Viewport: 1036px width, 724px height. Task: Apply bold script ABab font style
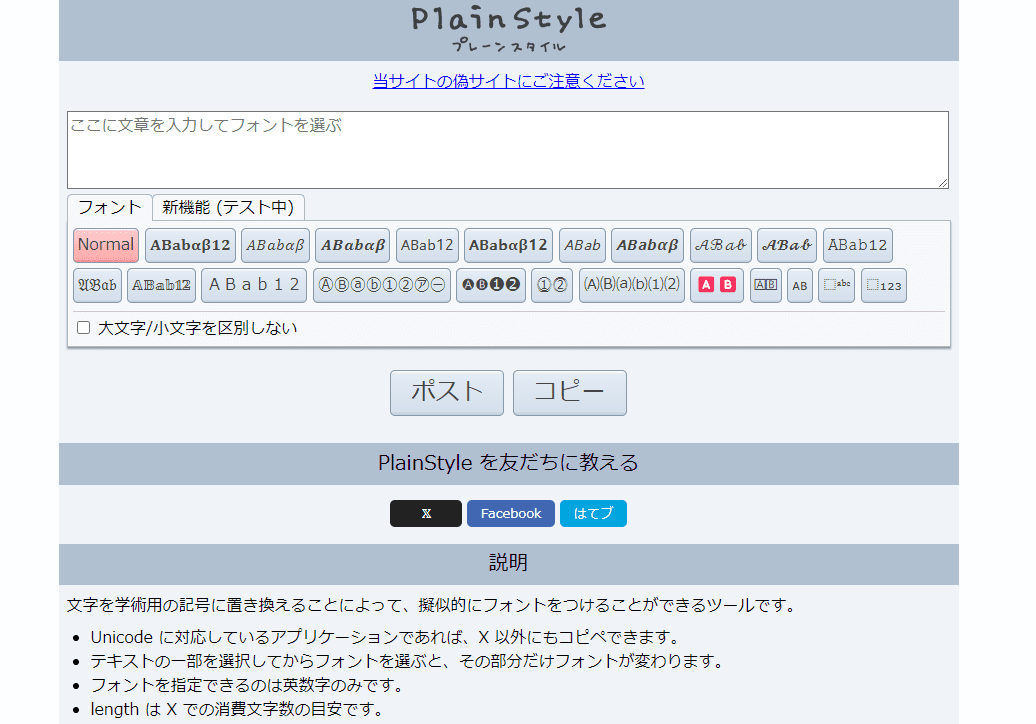[787, 245]
